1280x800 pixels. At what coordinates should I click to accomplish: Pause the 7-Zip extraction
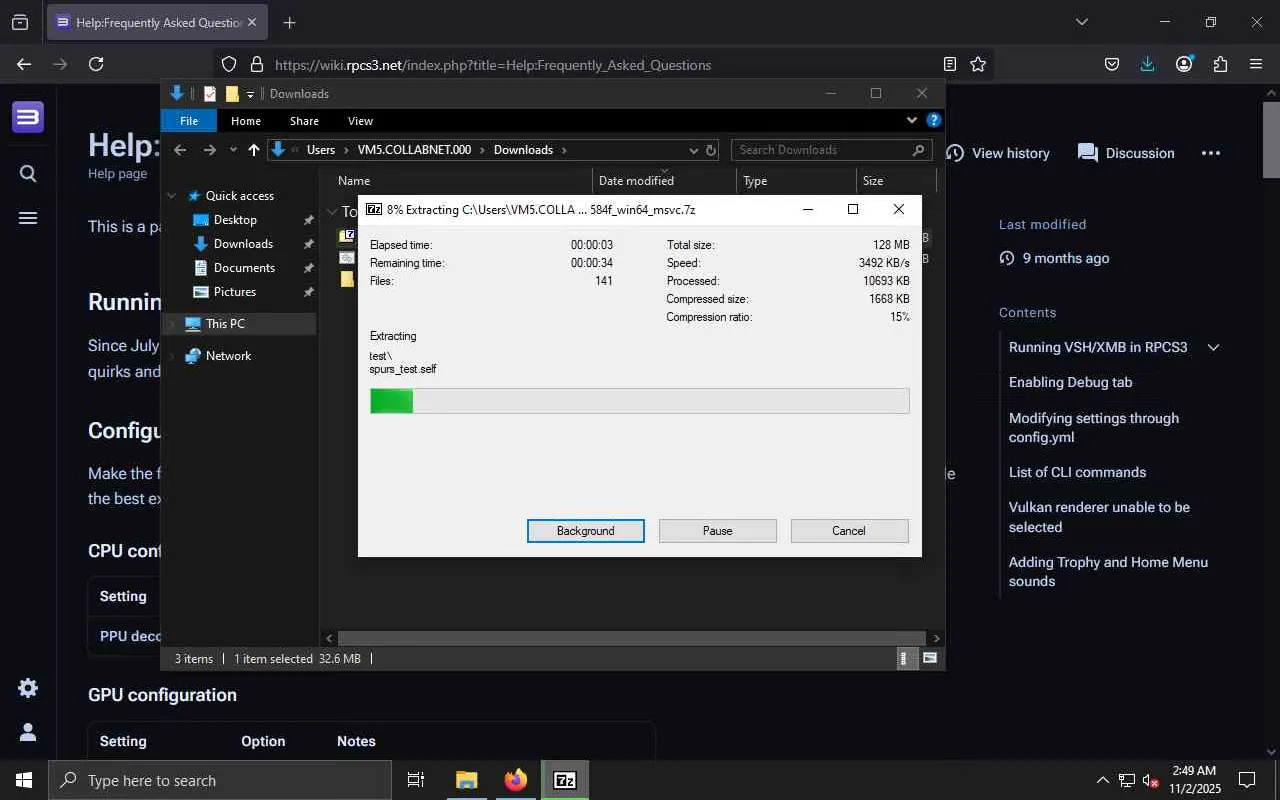[x=717, y=531]
